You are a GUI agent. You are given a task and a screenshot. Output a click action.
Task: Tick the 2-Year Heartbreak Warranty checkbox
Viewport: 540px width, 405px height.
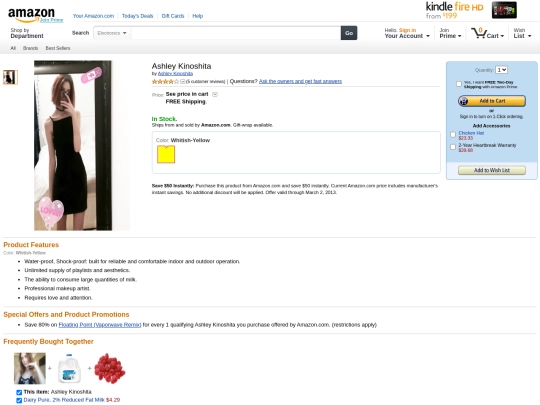coord(453,147)
